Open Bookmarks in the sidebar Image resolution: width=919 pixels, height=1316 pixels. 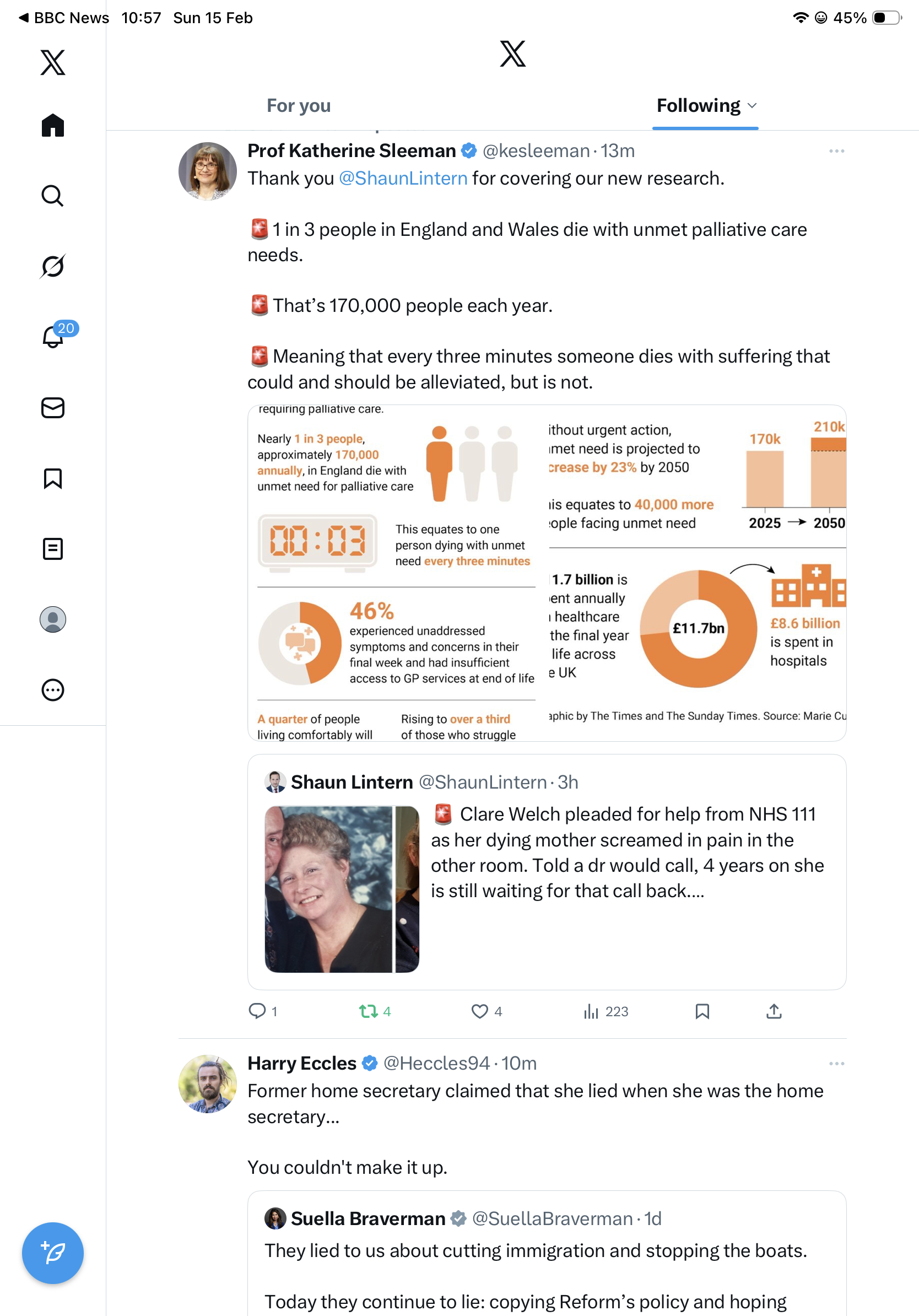pos(53,478)
